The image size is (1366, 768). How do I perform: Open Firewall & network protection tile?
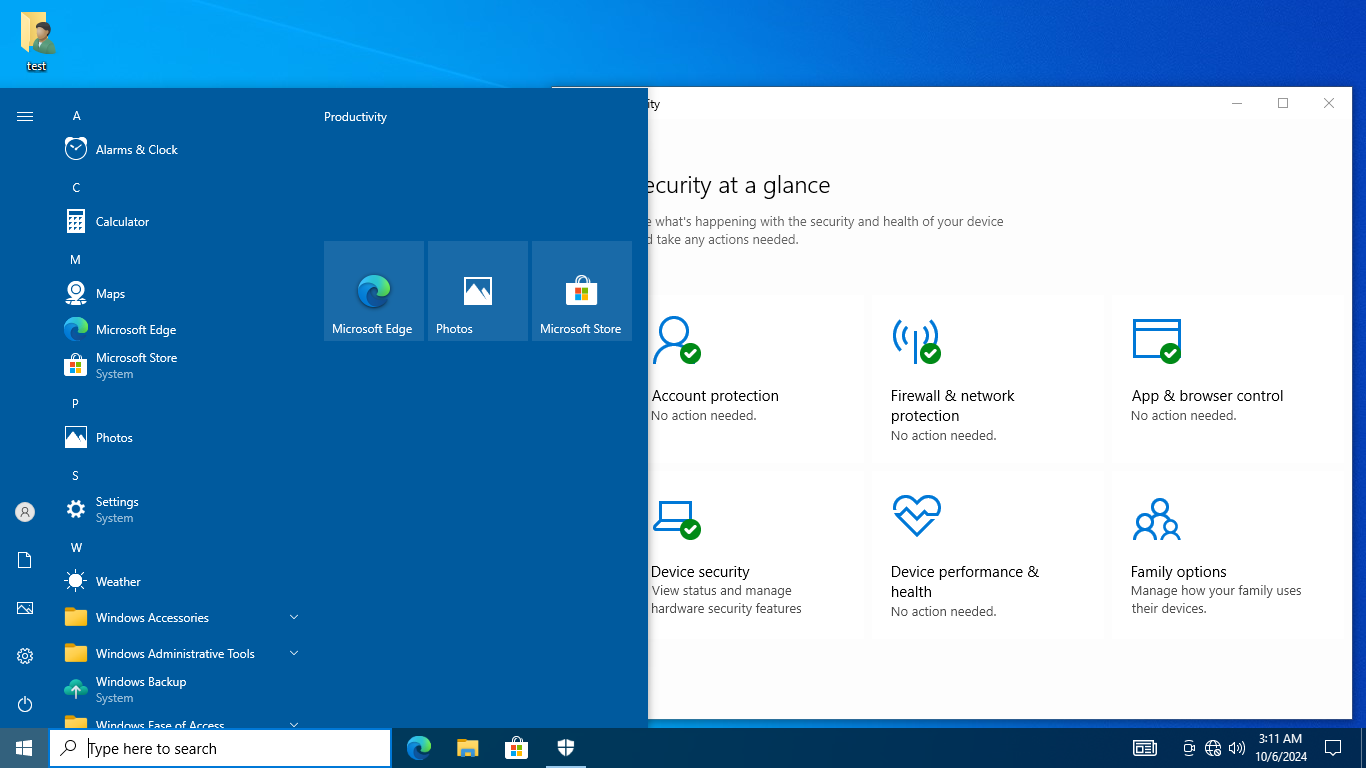[x=987, y=380]
